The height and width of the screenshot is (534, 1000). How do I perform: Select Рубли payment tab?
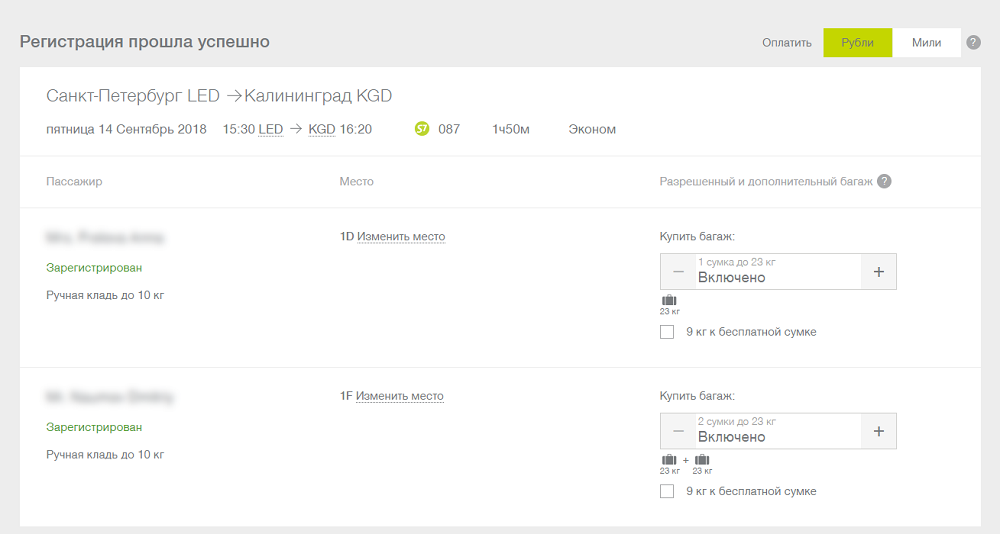pyautogui.click(x=857, y=43)
